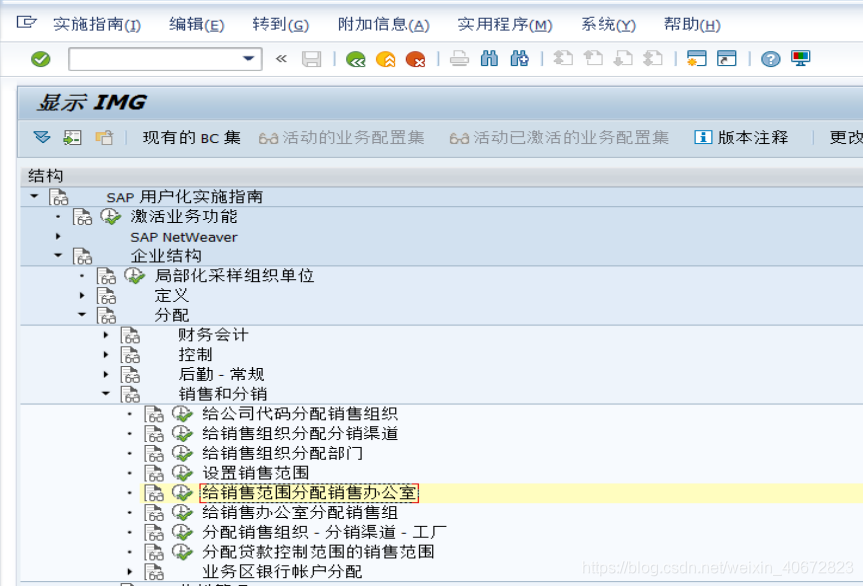The height and width of the screenshot is (586, 863).
Task: Execute activity icon for 给销售组织分配部门
Action: click(x=182, y=453)
